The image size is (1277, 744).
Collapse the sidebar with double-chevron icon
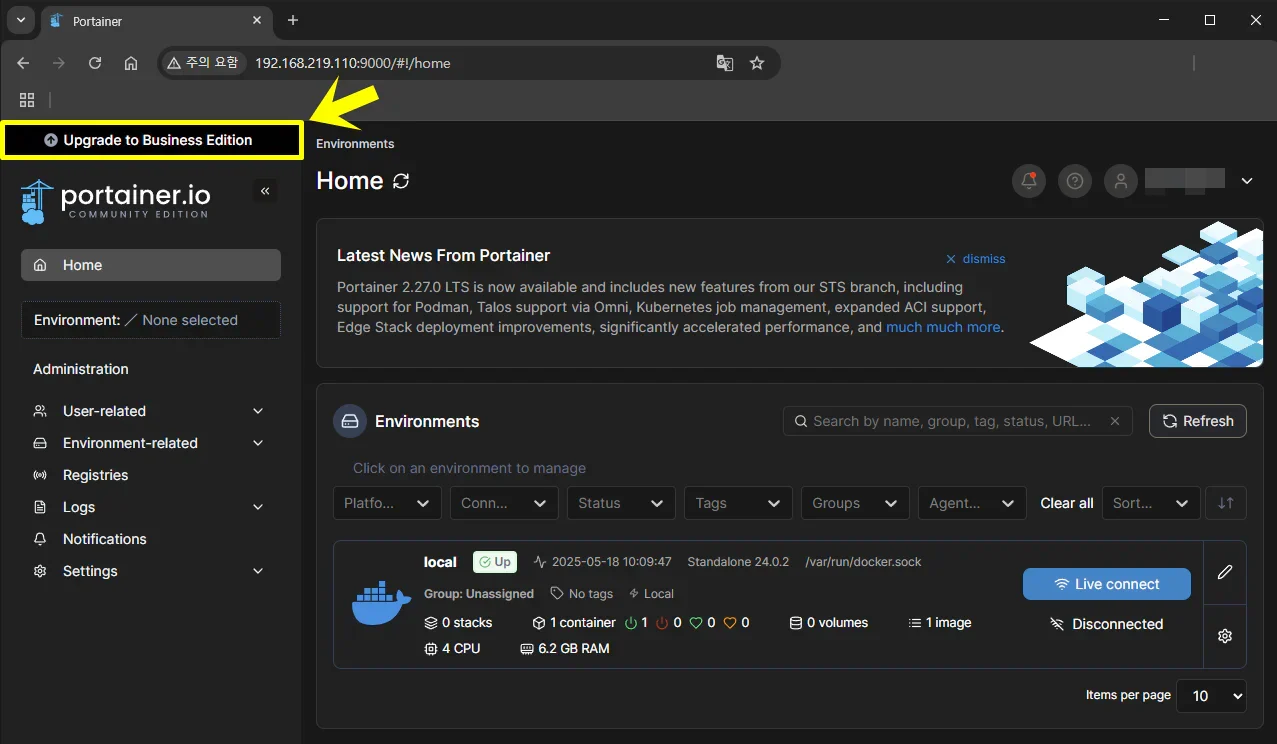(265, 191)
